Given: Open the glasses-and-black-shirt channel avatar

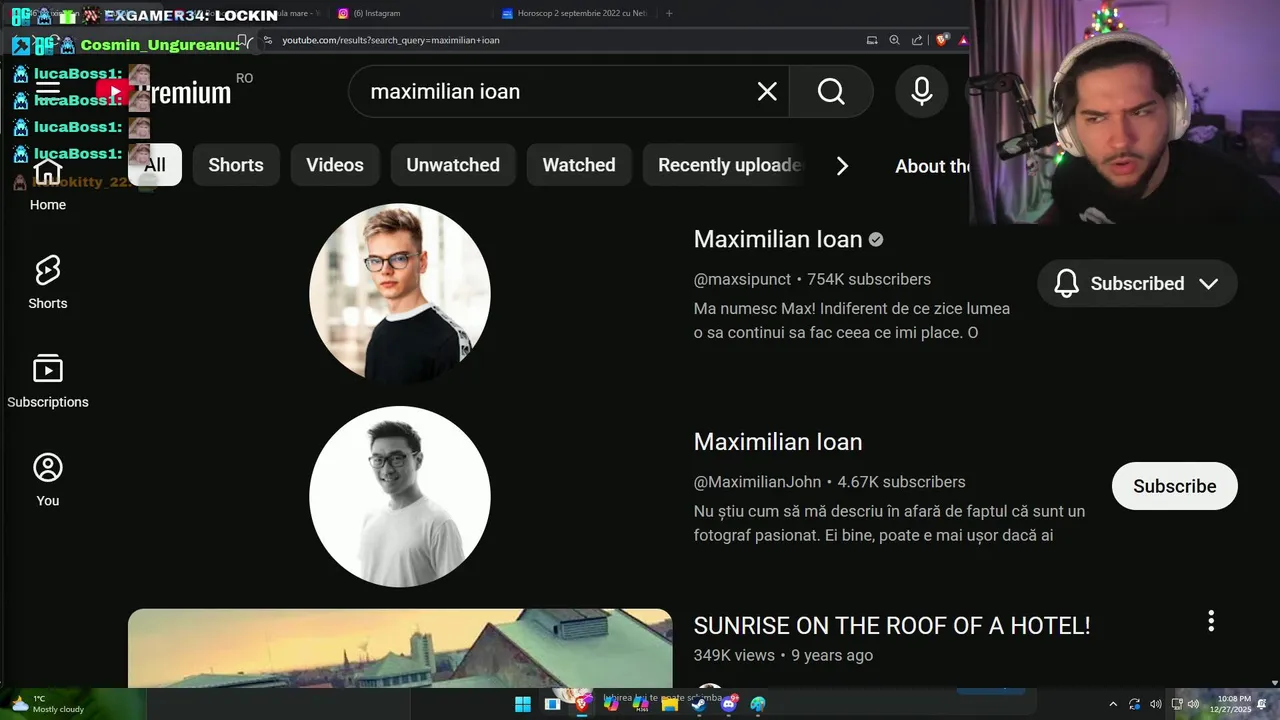Looking at the screenshot, I should (x=400, y=294).
